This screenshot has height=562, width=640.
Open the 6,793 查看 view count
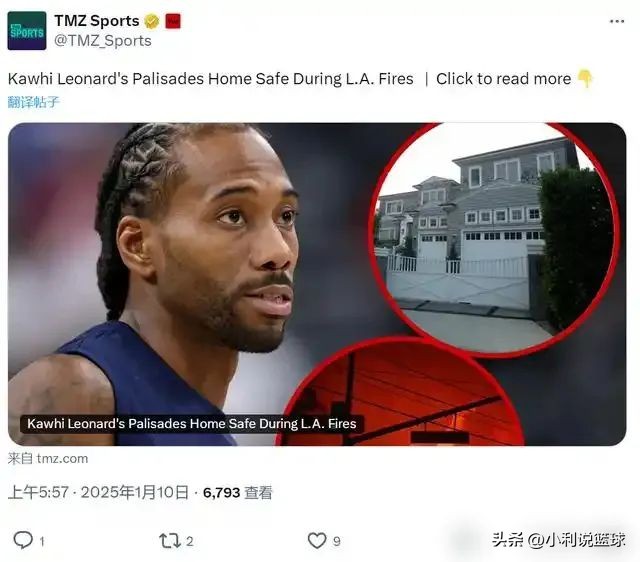coord(238,493)
